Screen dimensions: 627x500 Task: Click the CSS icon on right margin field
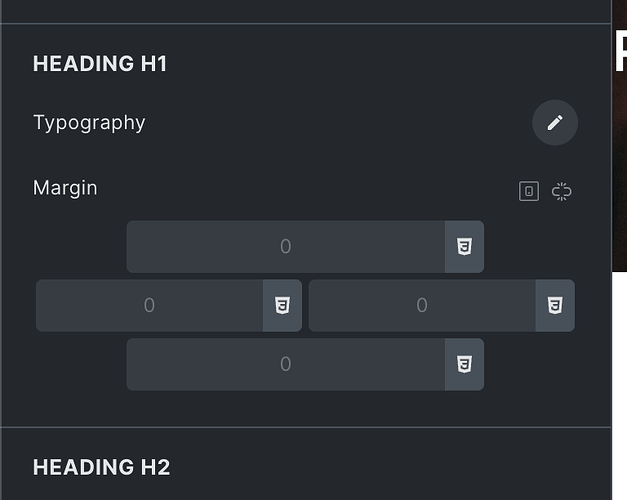pyautogui.click(x=555, y=305)
